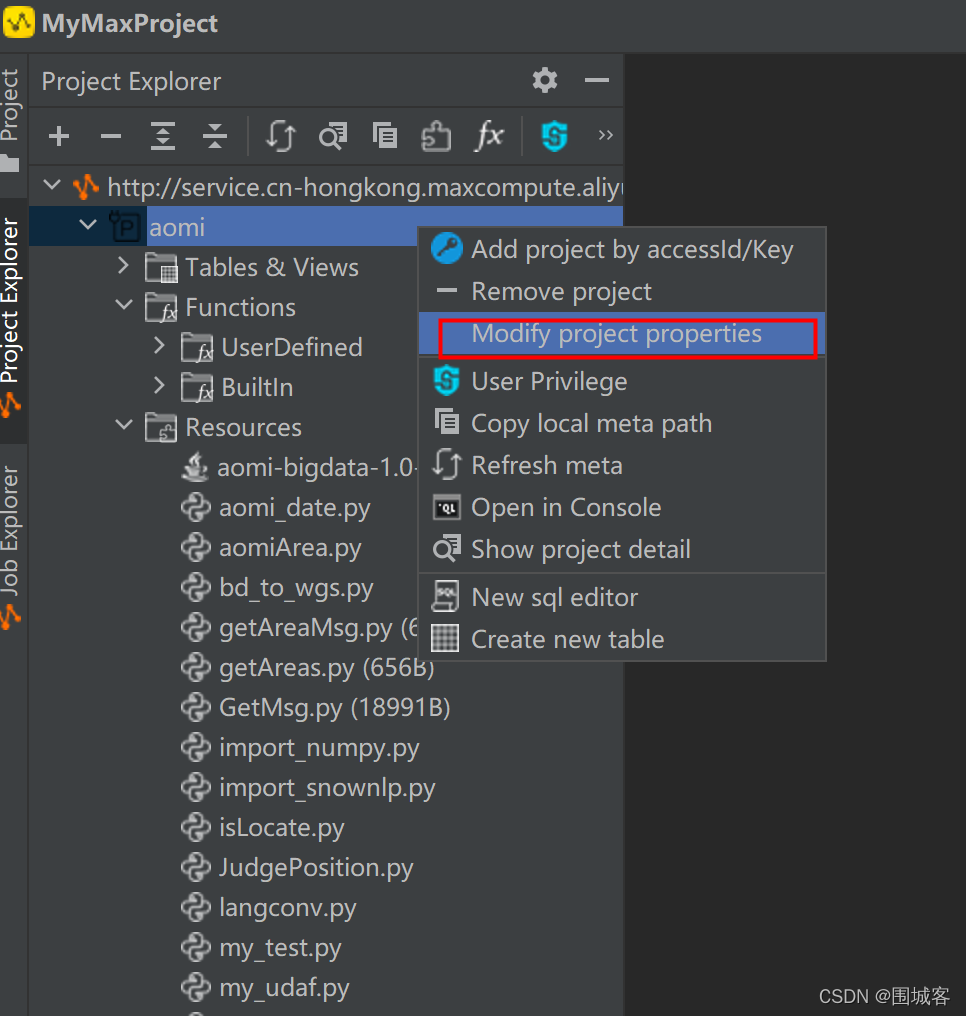Click the add resource toolbar icon

(436, 136)
